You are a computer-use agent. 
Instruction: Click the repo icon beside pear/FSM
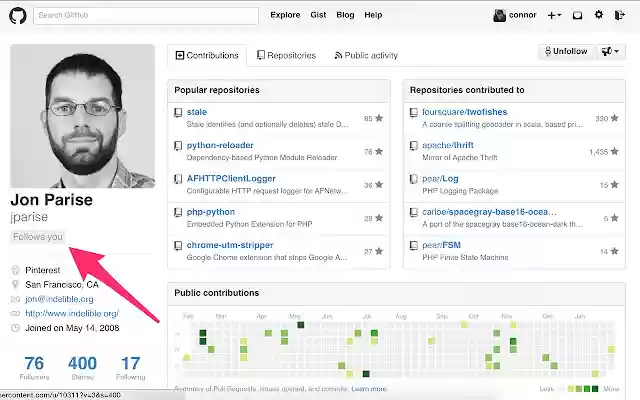click(x=413, y=246)
